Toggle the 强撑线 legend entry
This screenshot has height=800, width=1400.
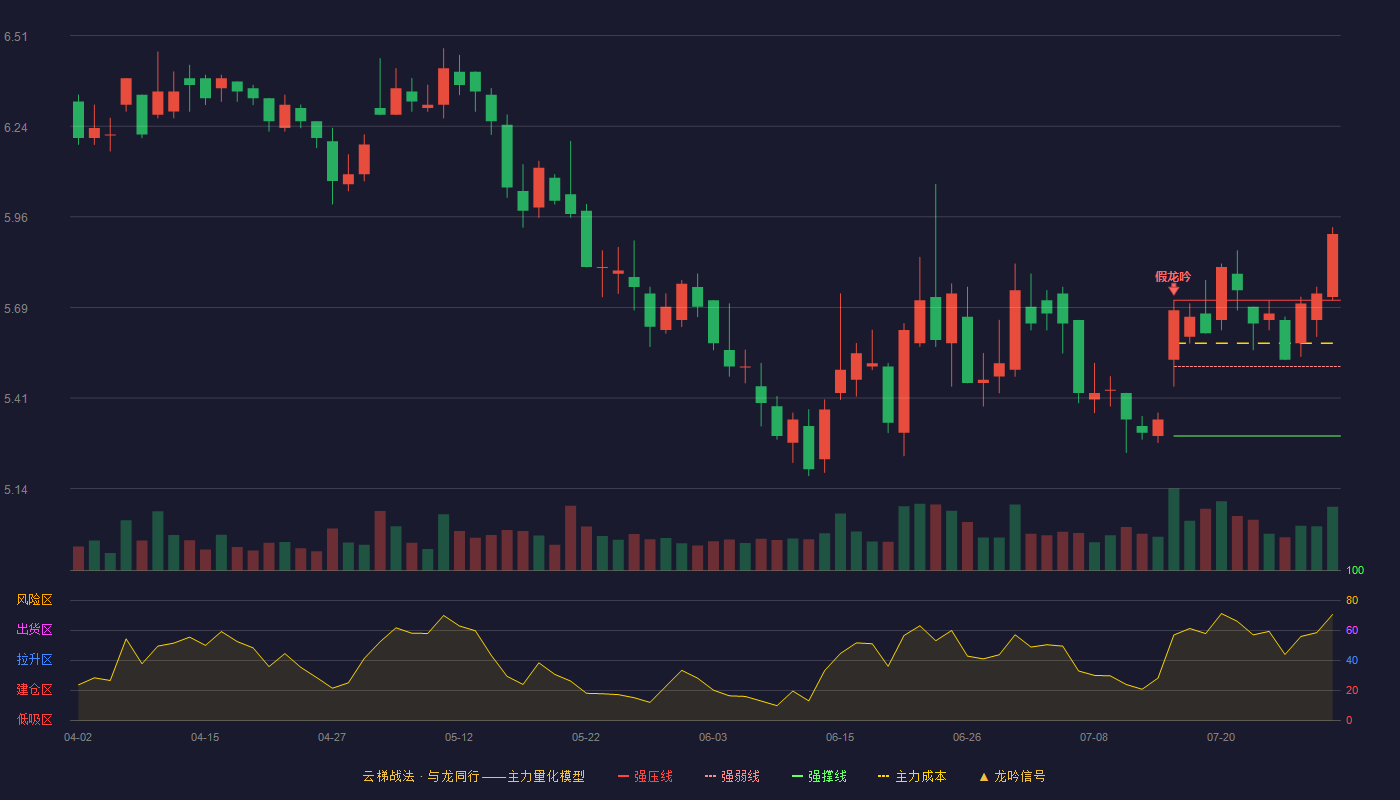point(819,776)
